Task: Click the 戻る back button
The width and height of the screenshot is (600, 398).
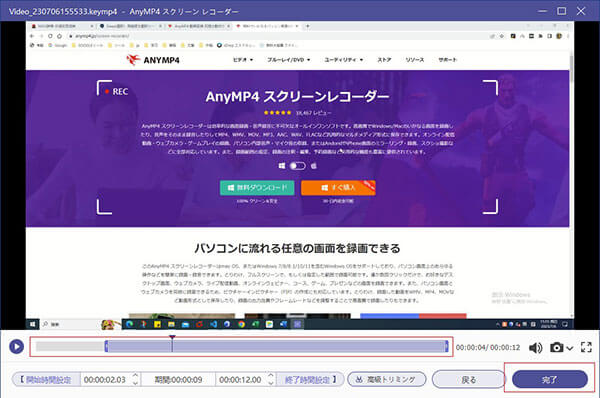Action: [469, 380]
